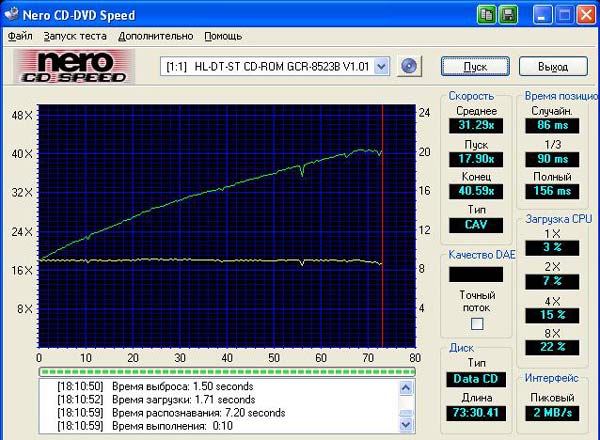600x440 pixels.
Task: Click the disc icon beside drive selector
Action: point(408,67)
